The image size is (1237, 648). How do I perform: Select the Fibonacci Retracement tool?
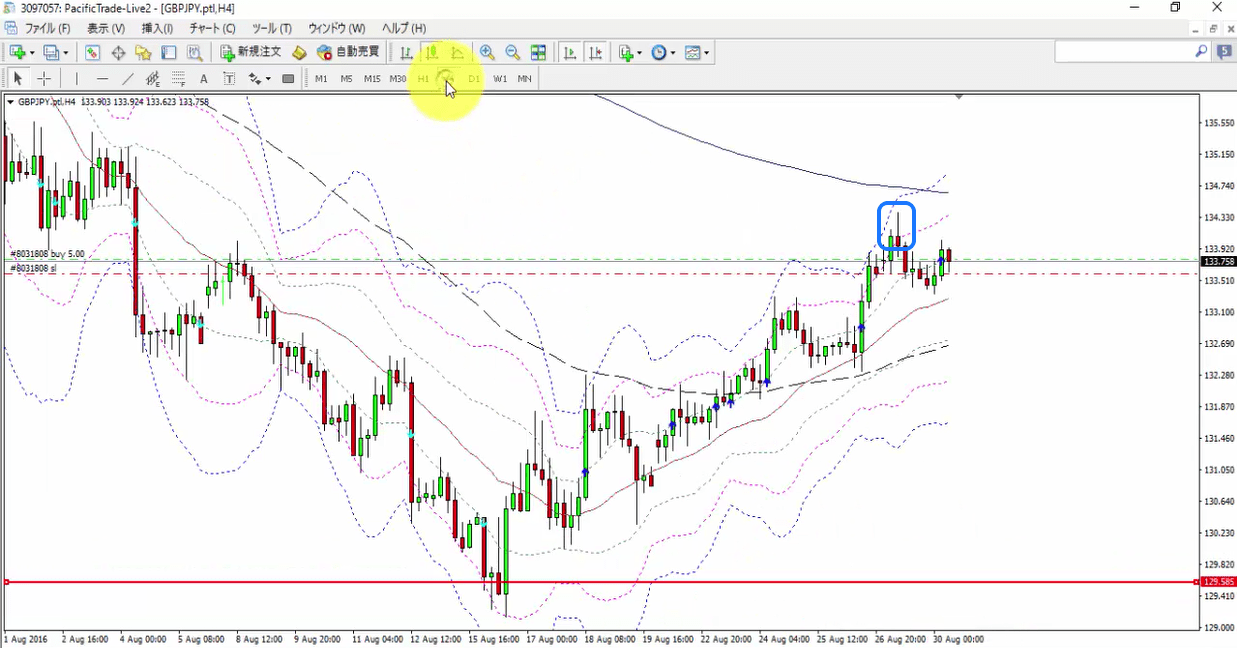click(179, 78)
